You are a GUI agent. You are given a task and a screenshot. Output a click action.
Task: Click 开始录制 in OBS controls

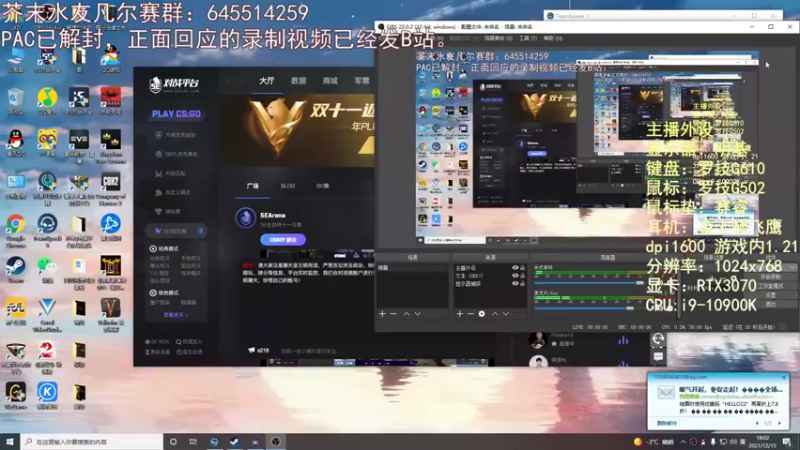(x=771, y=277)
